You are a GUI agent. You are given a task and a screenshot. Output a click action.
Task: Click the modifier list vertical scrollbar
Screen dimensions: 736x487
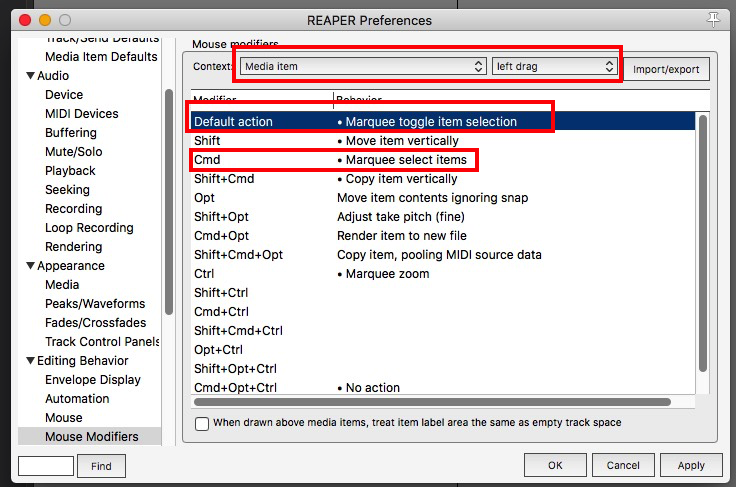(703, 243)
